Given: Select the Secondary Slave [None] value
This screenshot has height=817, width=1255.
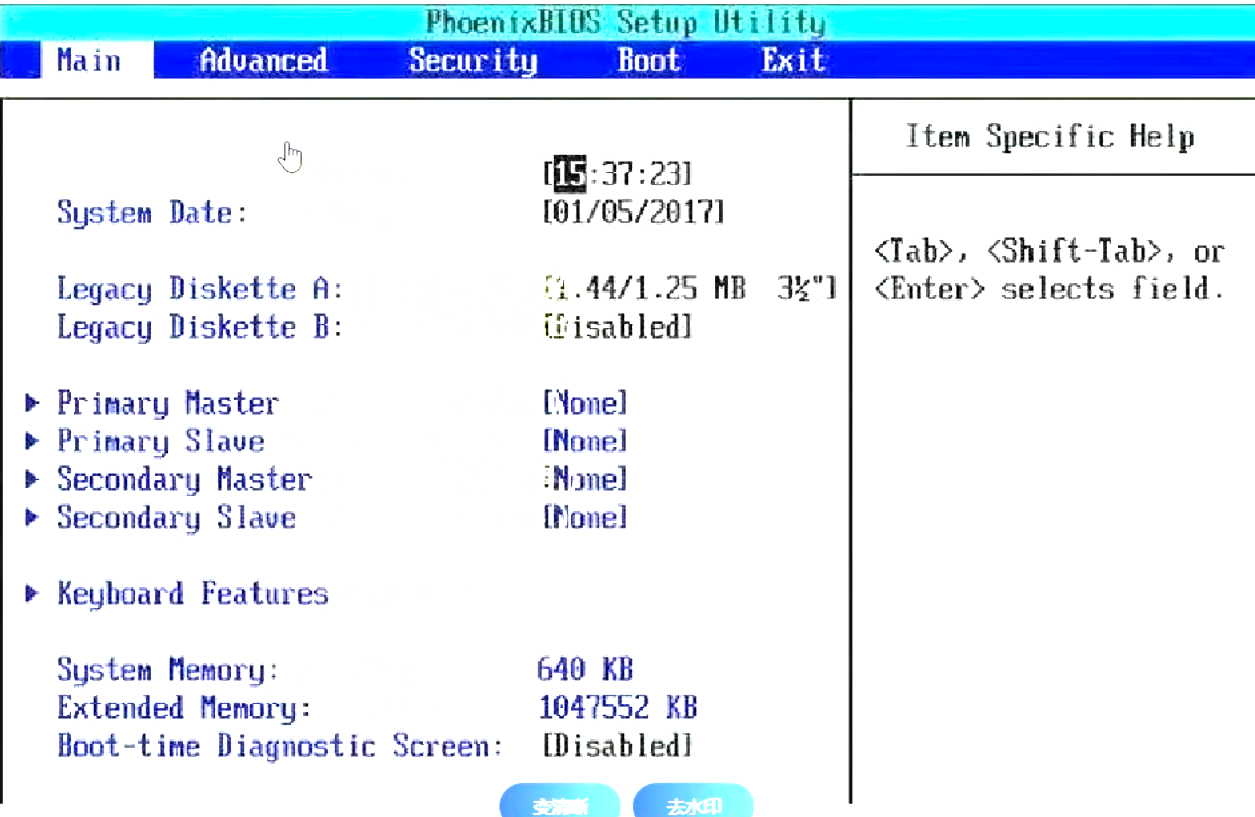Looking at the screenshot, I should (x=585, y=518).
